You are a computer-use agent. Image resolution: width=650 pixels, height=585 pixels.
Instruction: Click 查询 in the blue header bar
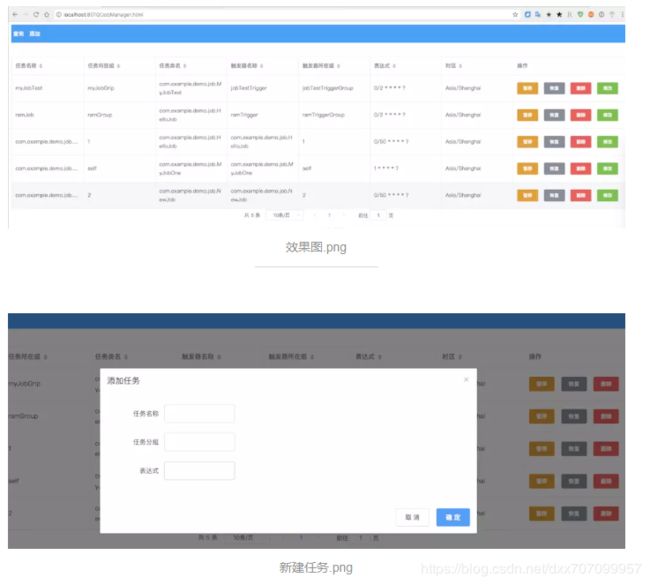pyautogui.click(x=18, y=34)
